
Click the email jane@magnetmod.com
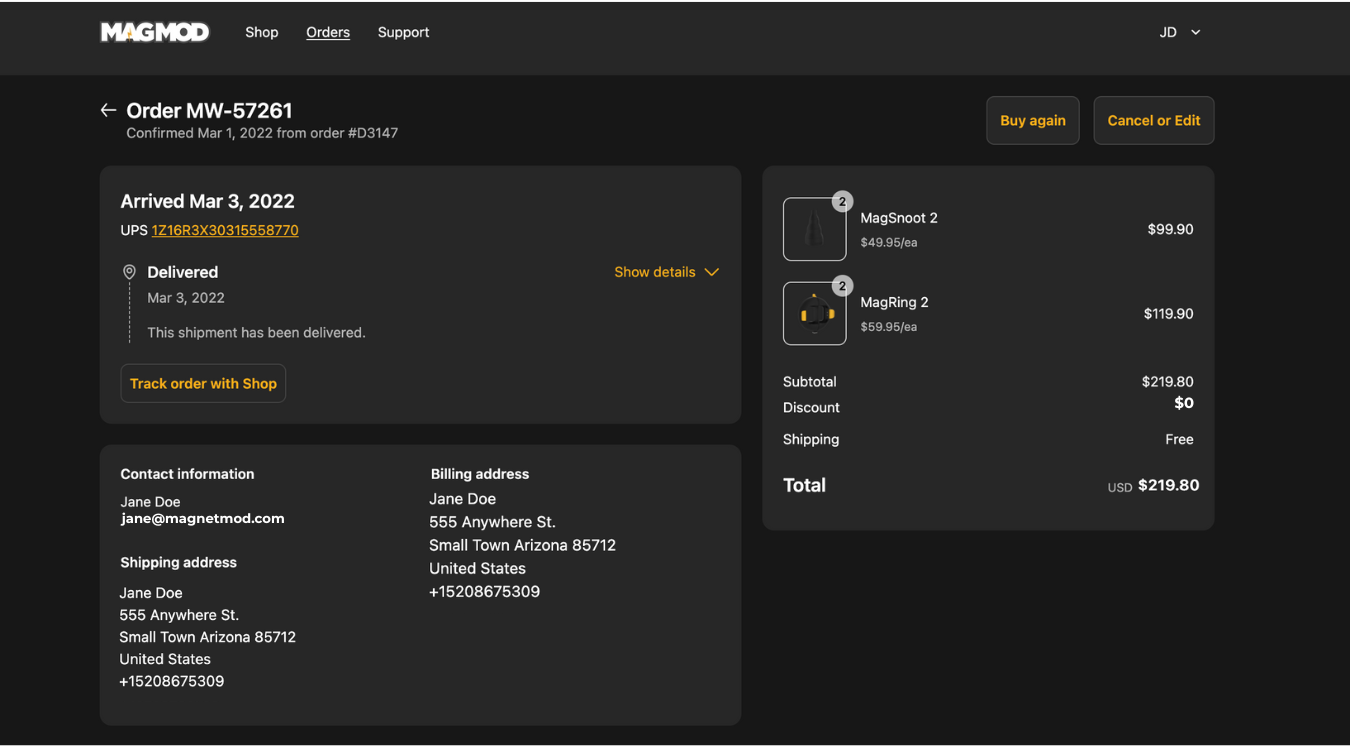click(203, 518)
